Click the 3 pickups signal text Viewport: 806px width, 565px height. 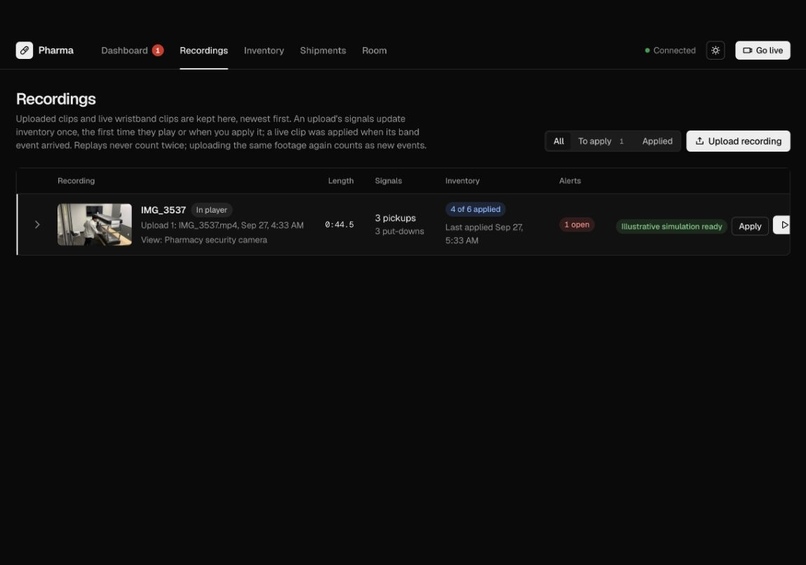click(x=395, y=218)
